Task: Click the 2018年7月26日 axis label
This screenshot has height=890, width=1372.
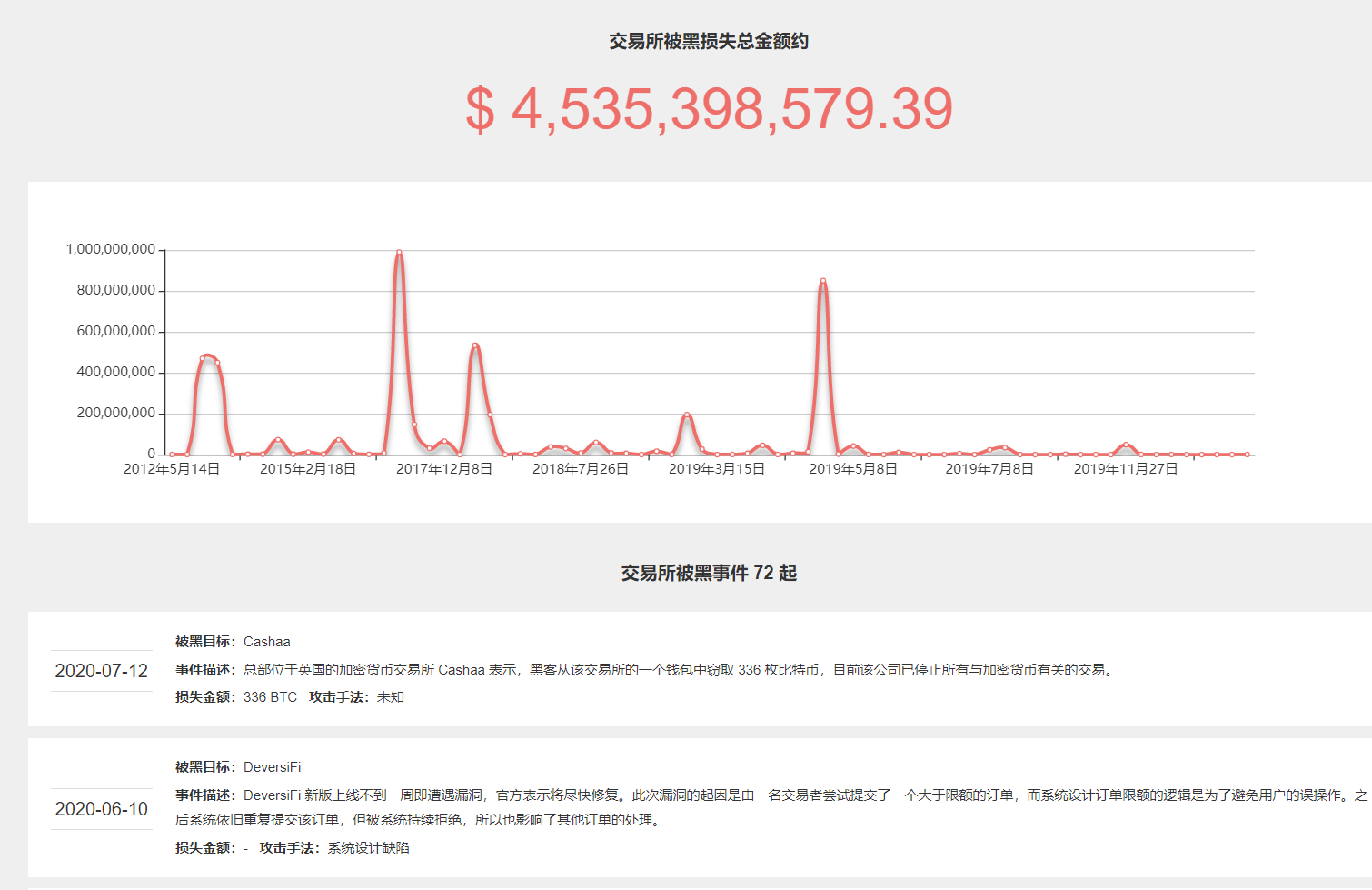Action: tap(581, 469)
